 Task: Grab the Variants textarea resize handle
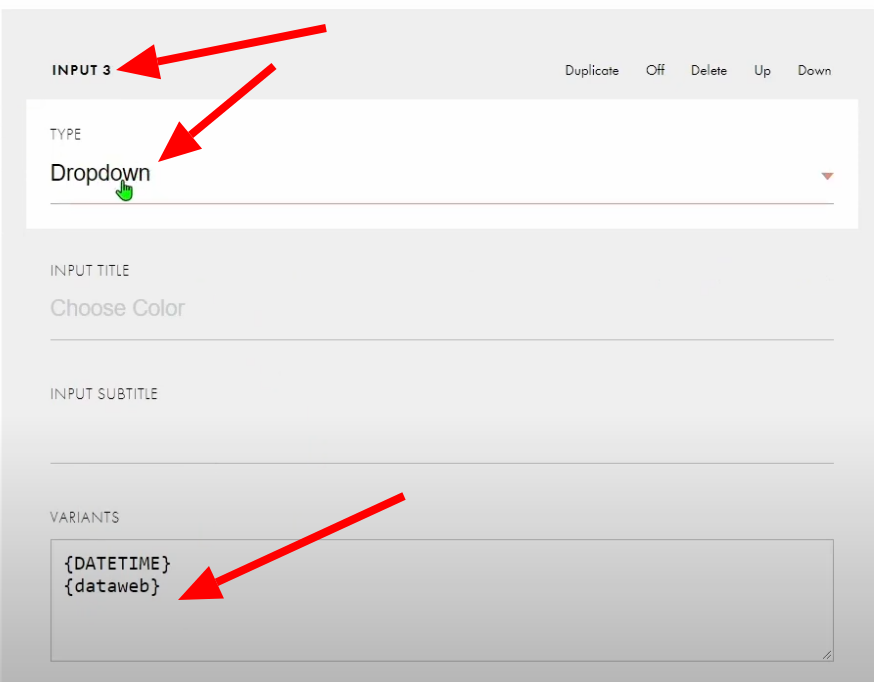click(827, 655)
